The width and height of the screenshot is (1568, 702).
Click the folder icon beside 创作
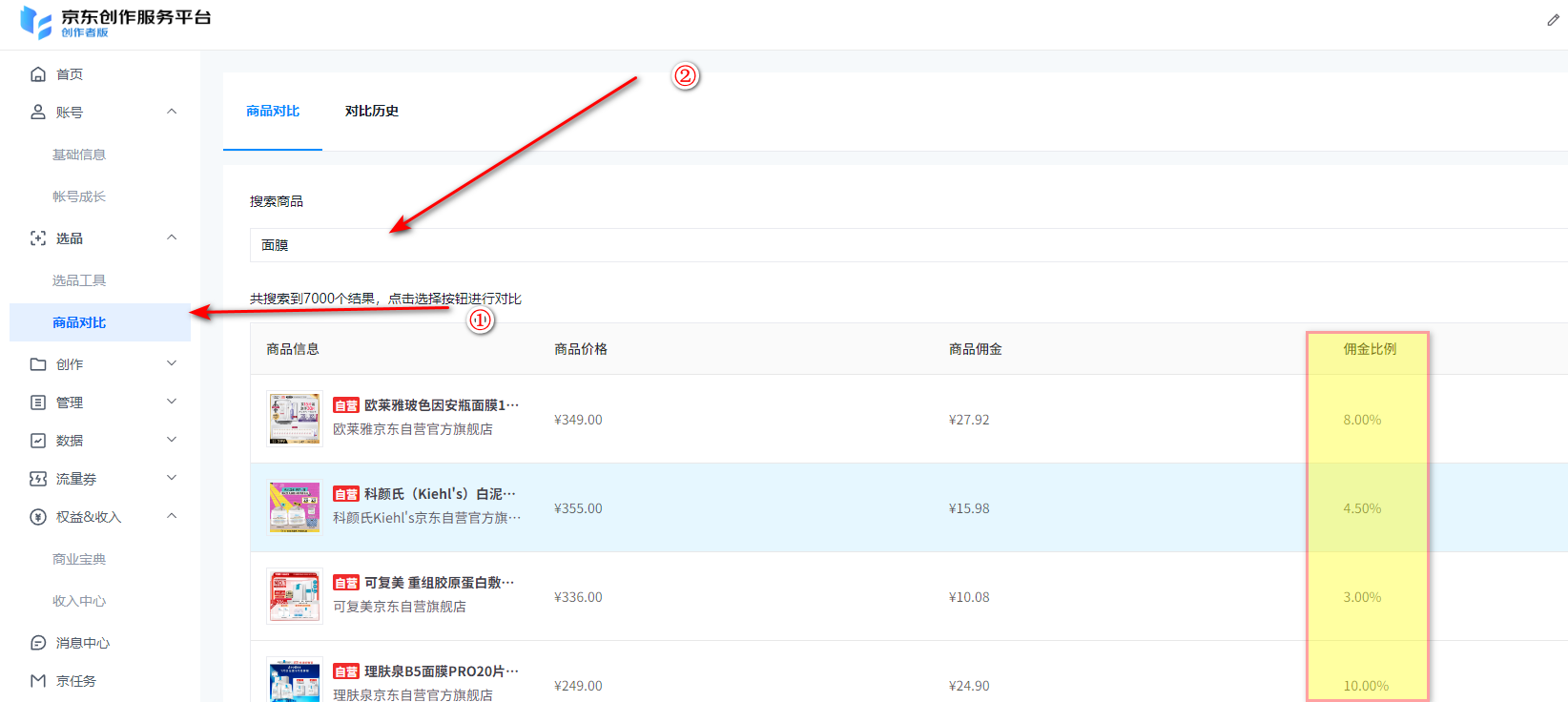coord(38,364)
